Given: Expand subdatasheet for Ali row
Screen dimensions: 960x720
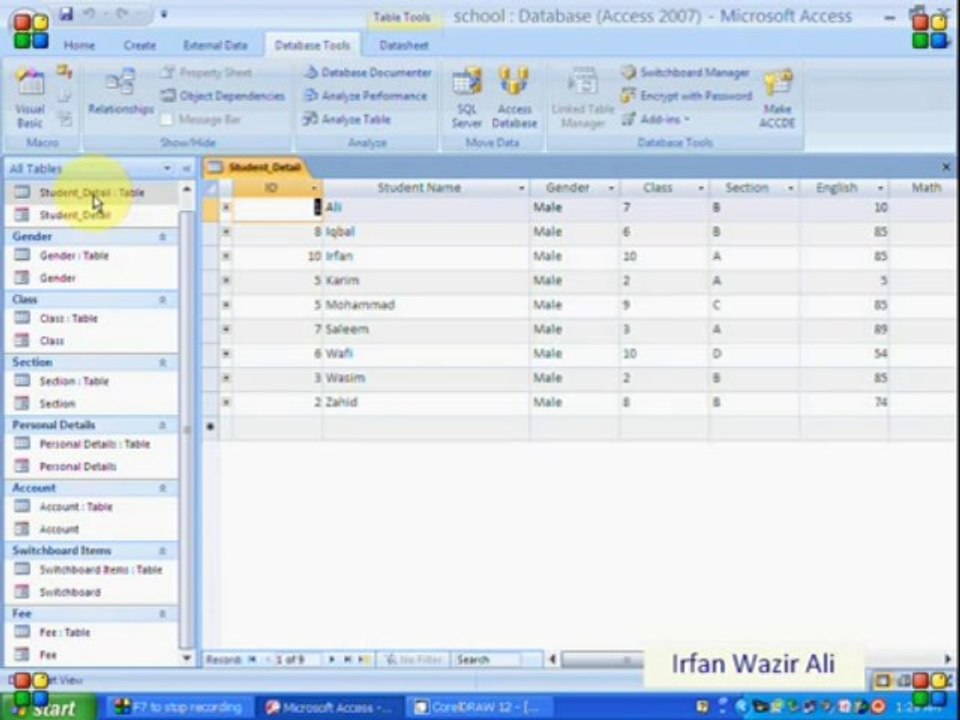Looking at the screenshot, I should click(x=226, y=208).
